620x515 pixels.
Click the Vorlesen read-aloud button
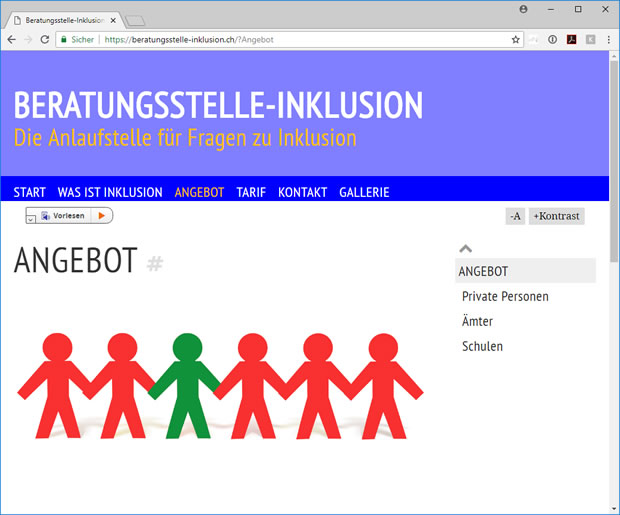(68, 215)
